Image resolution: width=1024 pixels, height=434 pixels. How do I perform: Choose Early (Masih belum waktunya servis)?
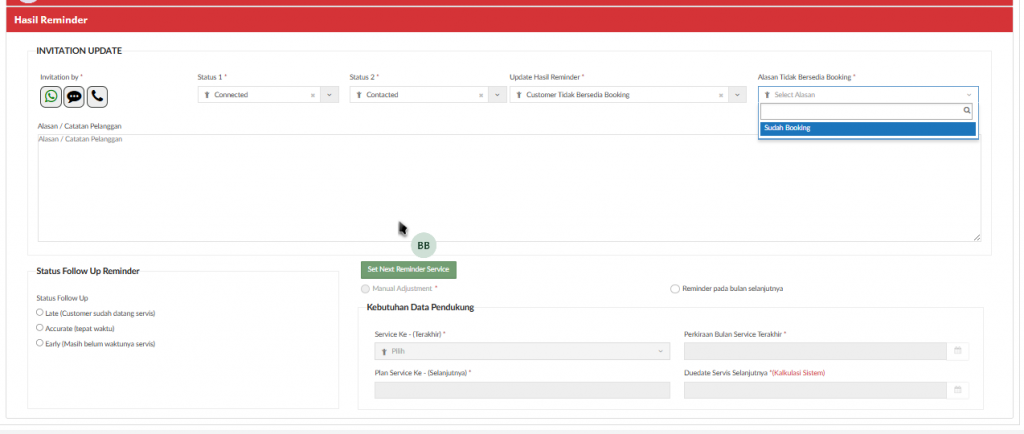click(39, 343)
